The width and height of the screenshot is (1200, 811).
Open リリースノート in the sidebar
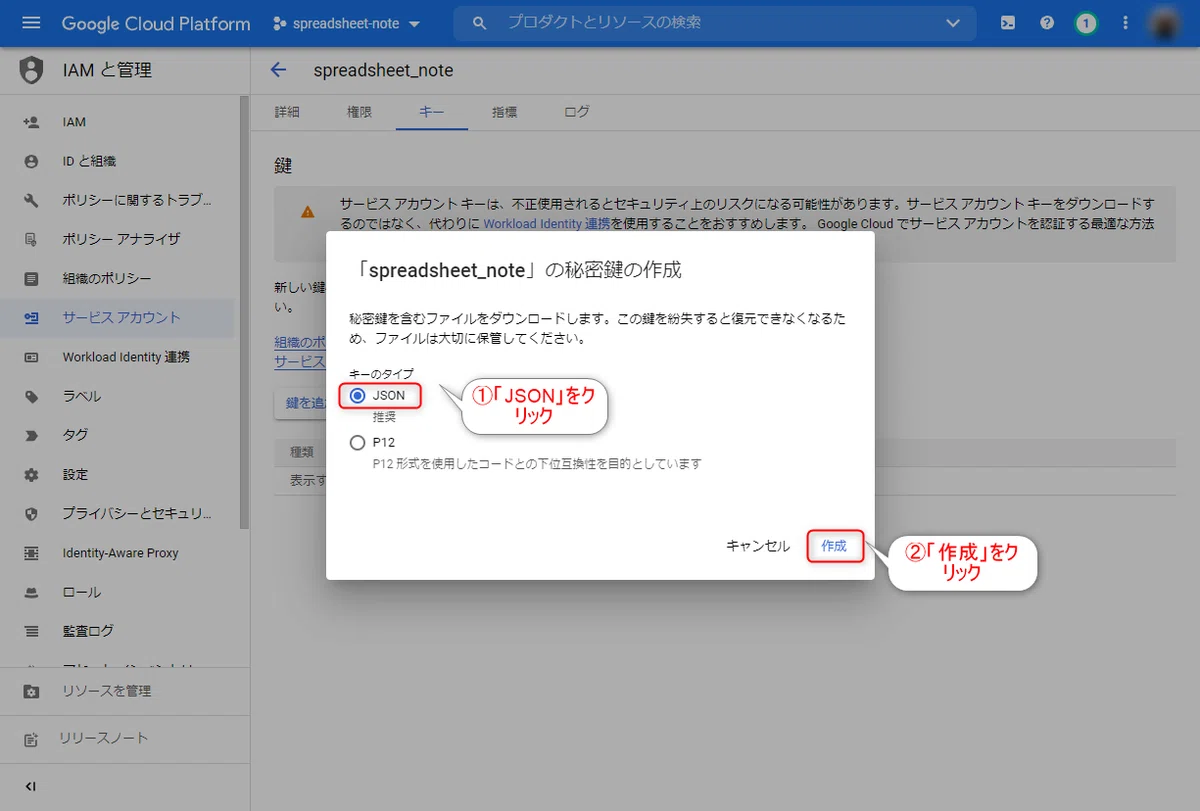124,738
